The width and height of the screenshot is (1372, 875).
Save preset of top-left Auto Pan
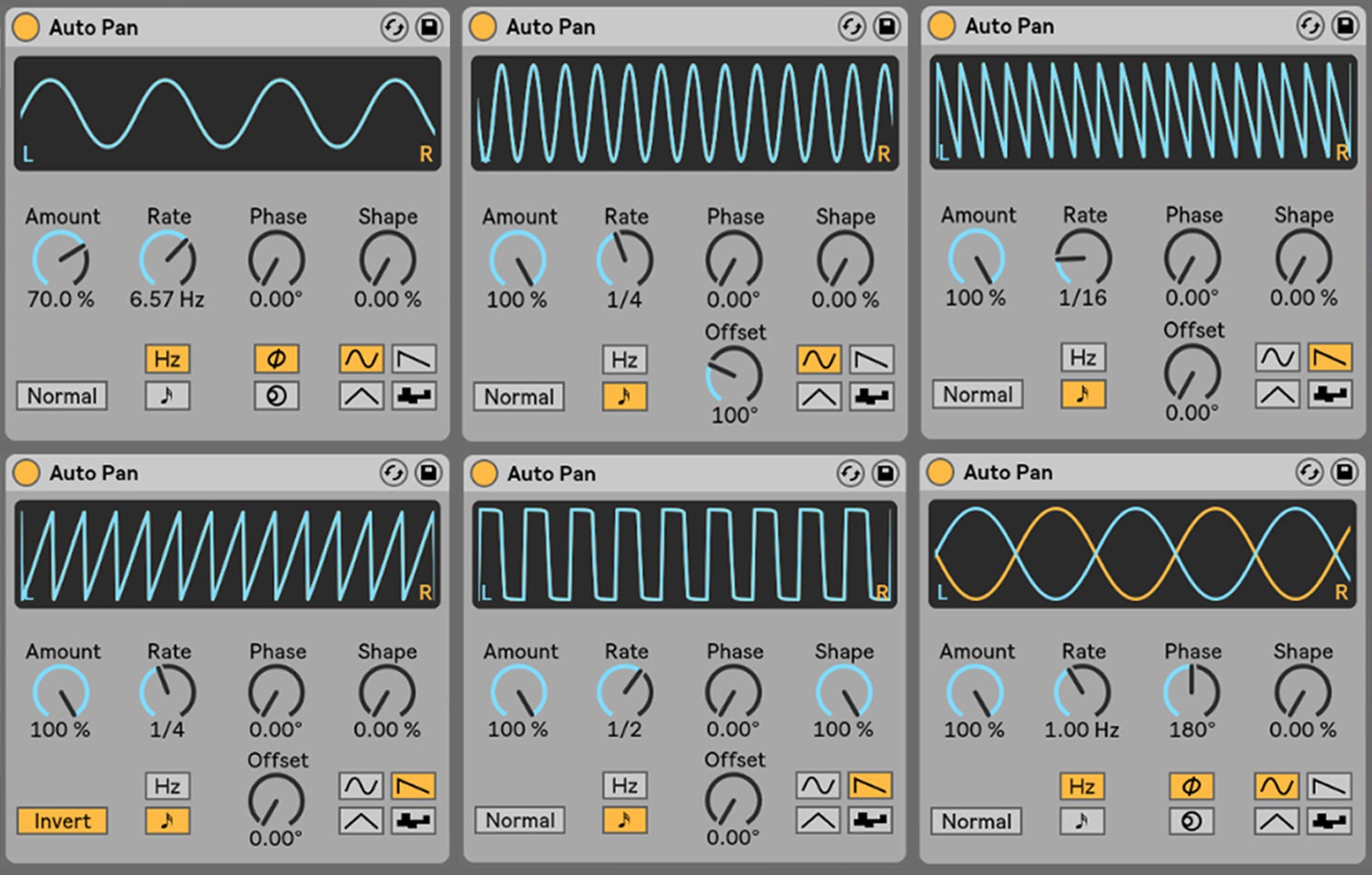pos(429,28)
